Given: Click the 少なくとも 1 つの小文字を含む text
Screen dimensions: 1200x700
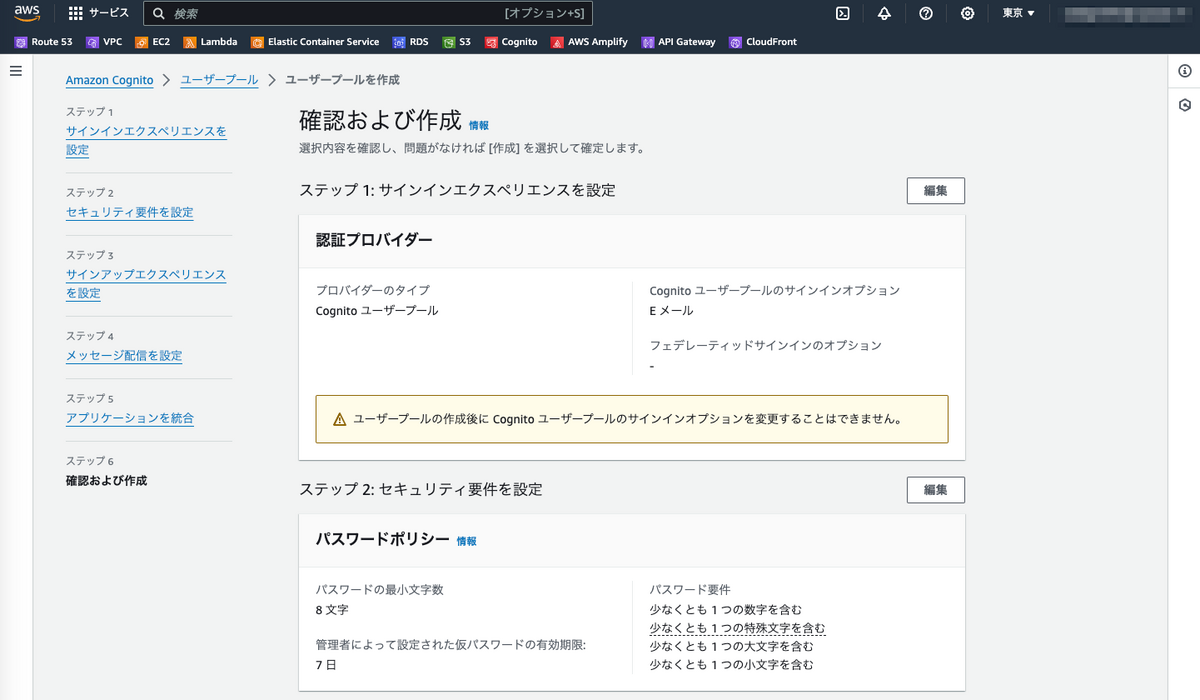Looking at the screenshot, I should (x=732, y=664).
